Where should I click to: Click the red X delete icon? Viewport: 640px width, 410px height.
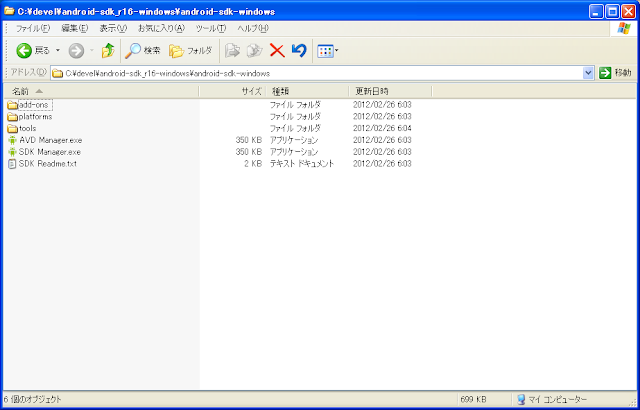(x=277, y=51)
